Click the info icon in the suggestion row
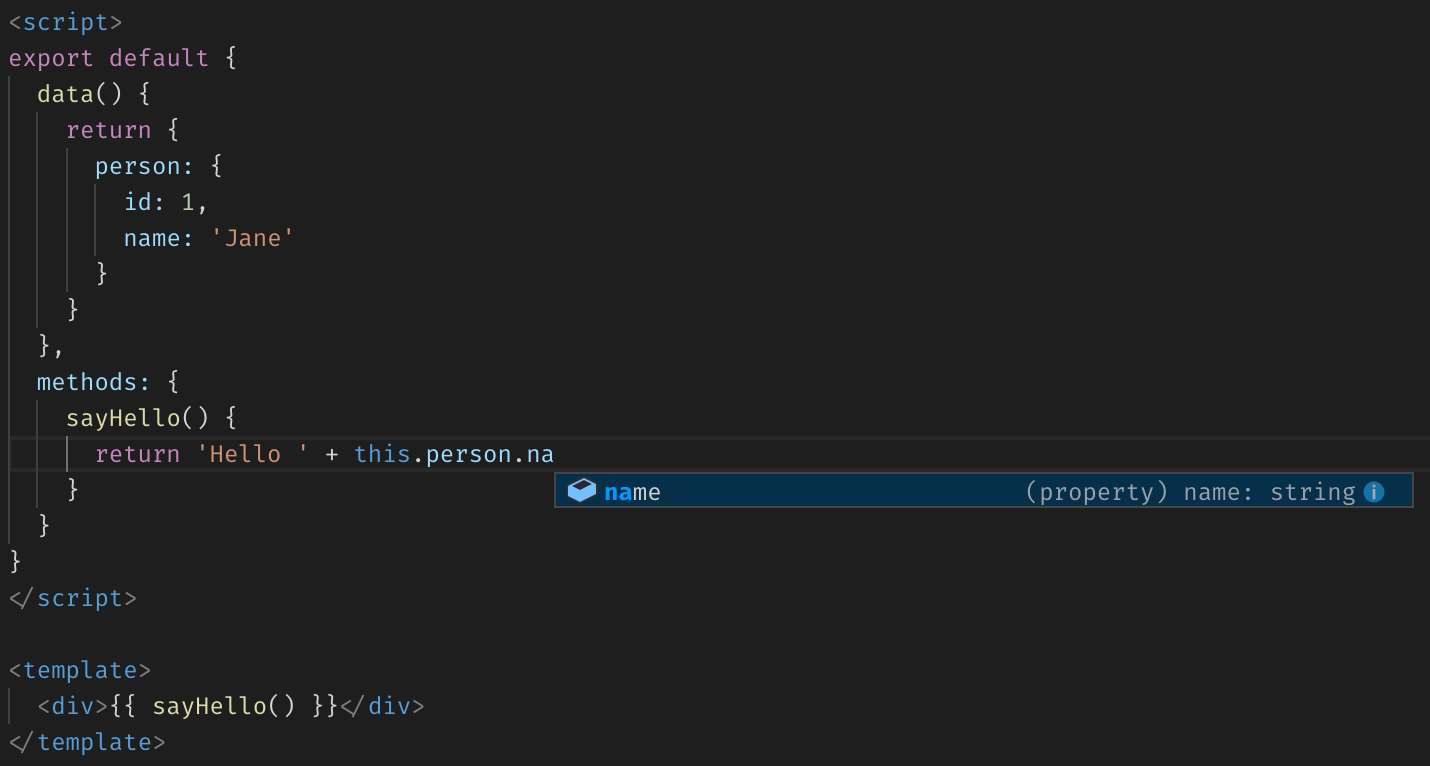Screen dimensions: 1430x766 (x=1374, y=492)
